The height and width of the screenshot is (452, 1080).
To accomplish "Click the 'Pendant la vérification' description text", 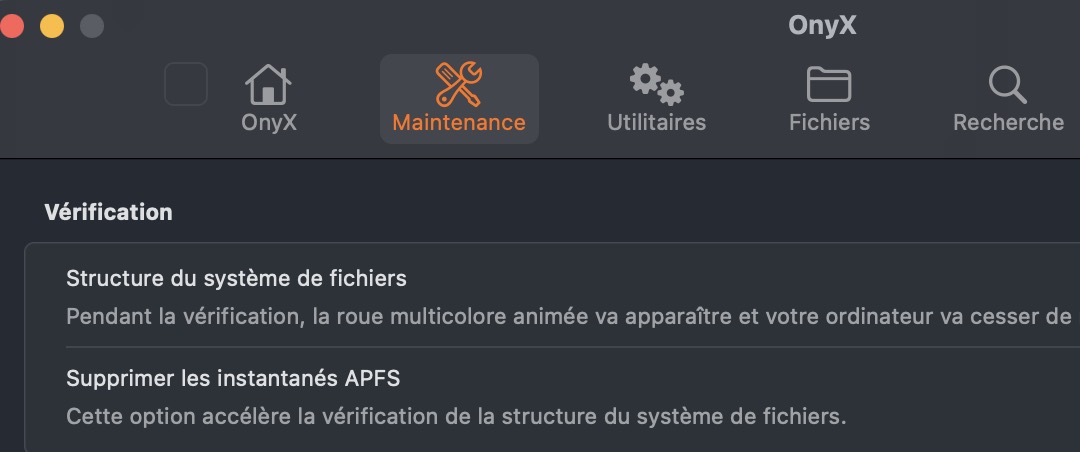I will pos(568,316).
